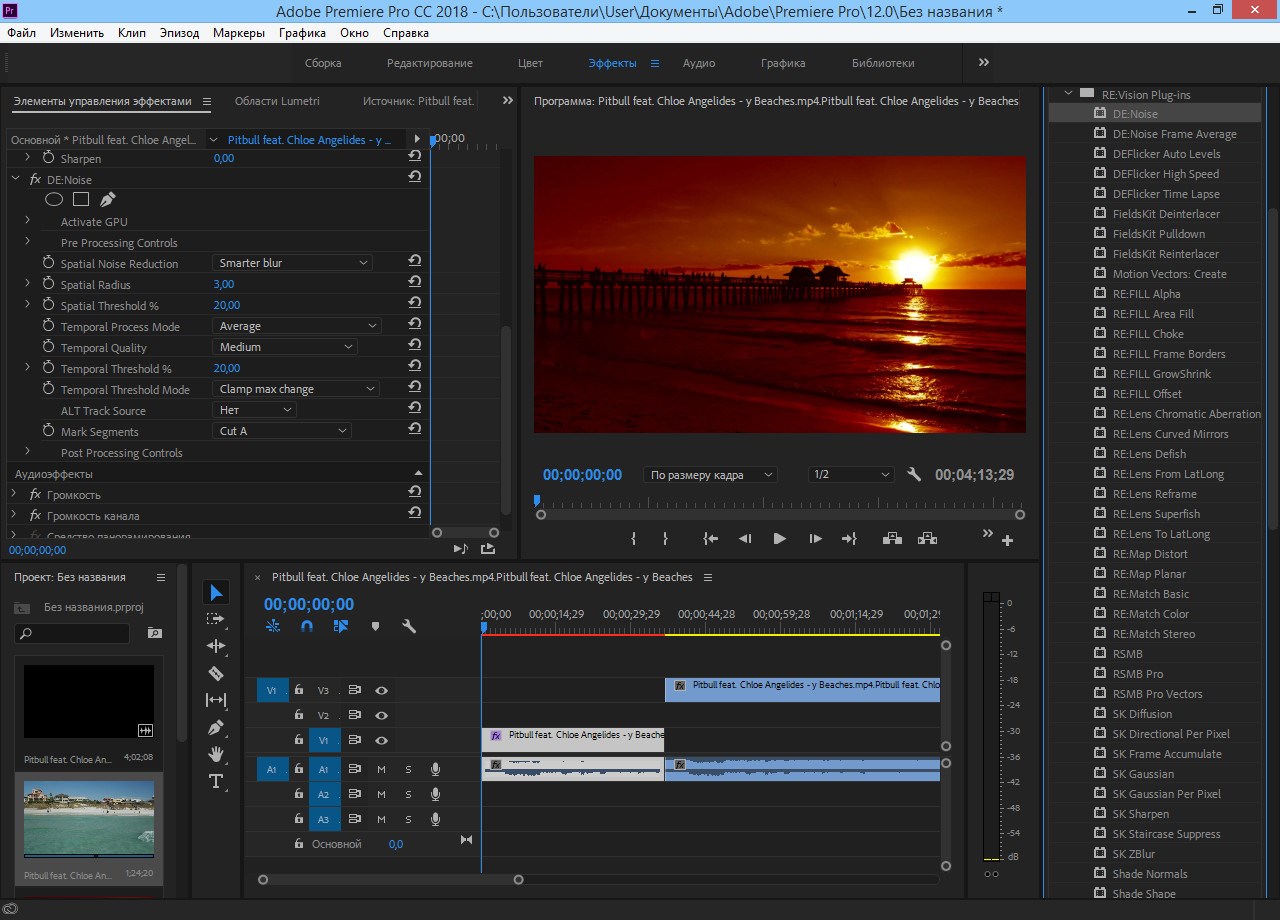Switch to Цвет workspace tab
1280x920 pixels.
point(530,63)
